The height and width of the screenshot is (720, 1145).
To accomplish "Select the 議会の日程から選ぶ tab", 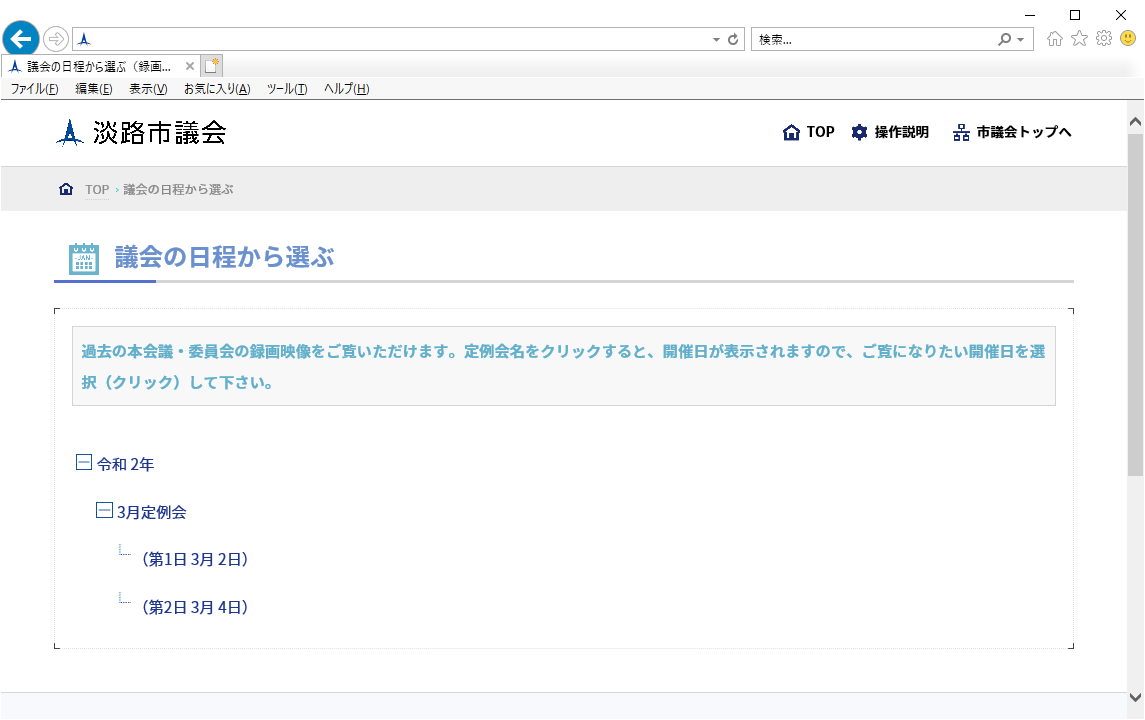I will 99,66.
